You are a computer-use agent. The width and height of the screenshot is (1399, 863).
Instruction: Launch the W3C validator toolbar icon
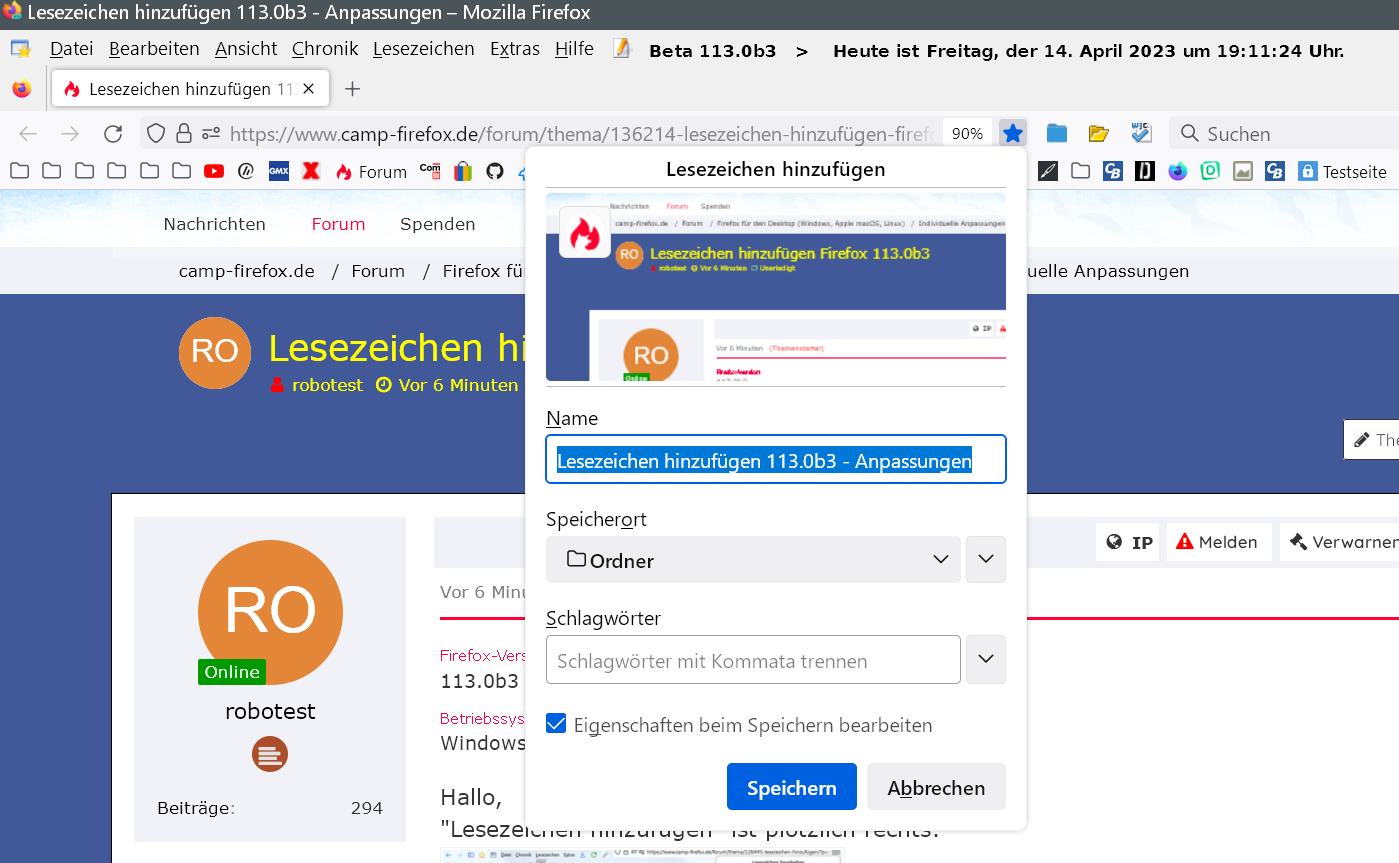pyautogui.click(x=1141, y=133)
